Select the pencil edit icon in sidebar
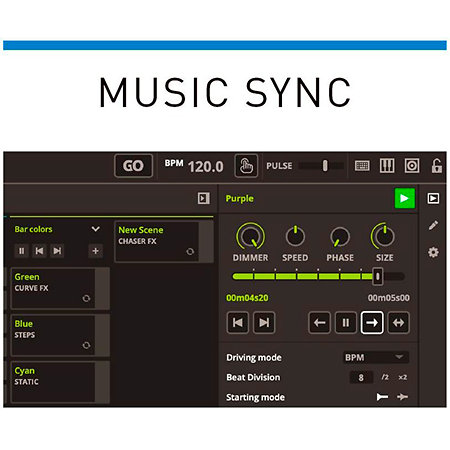This screenshot has width=450, height=450. point(433,225)
